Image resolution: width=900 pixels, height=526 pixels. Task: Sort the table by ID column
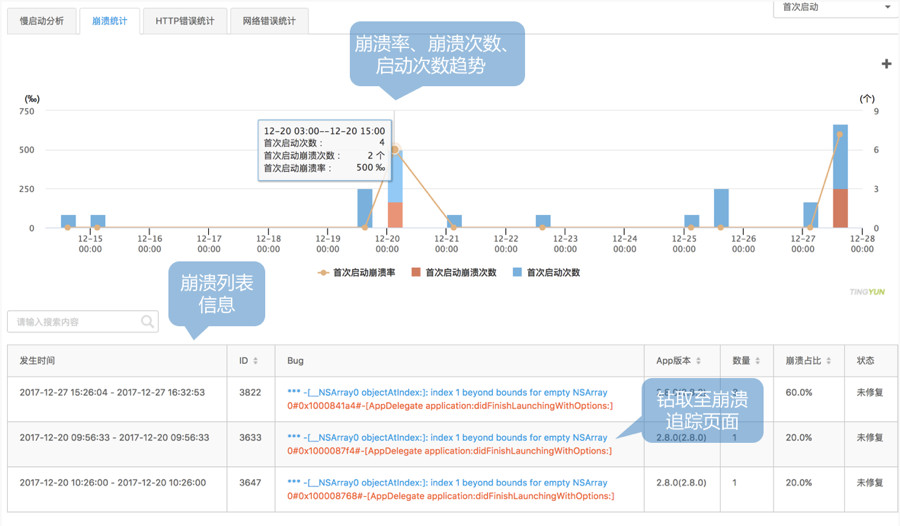[256, 361]
